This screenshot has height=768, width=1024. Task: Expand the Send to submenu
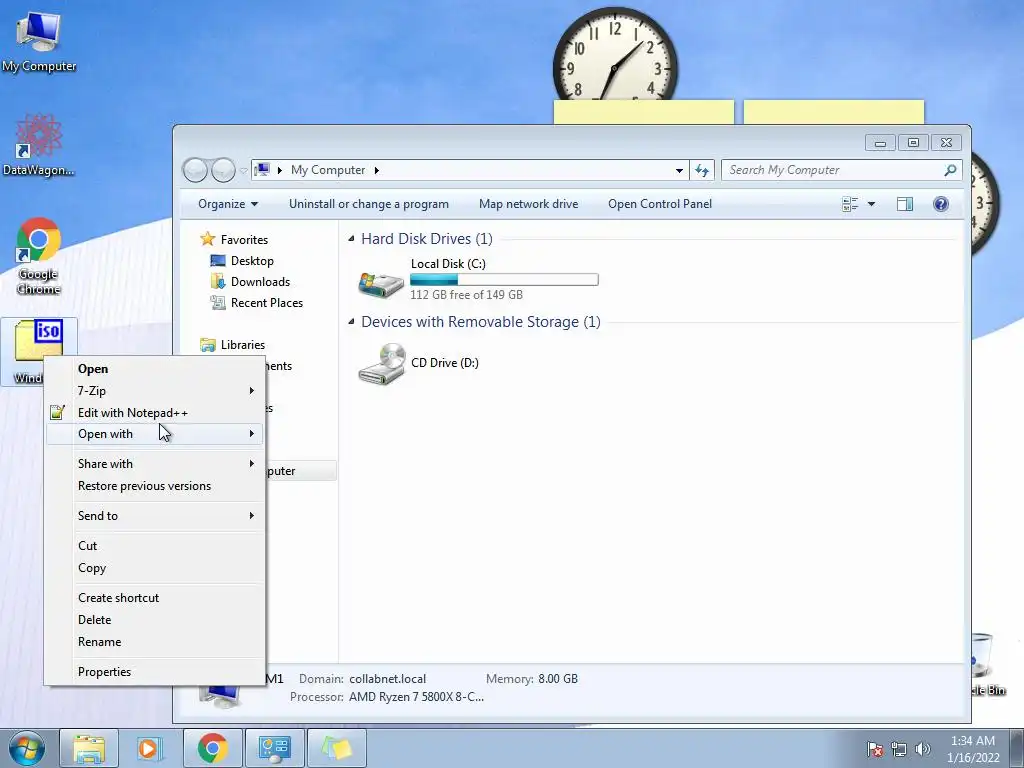[x=155, y=516]
